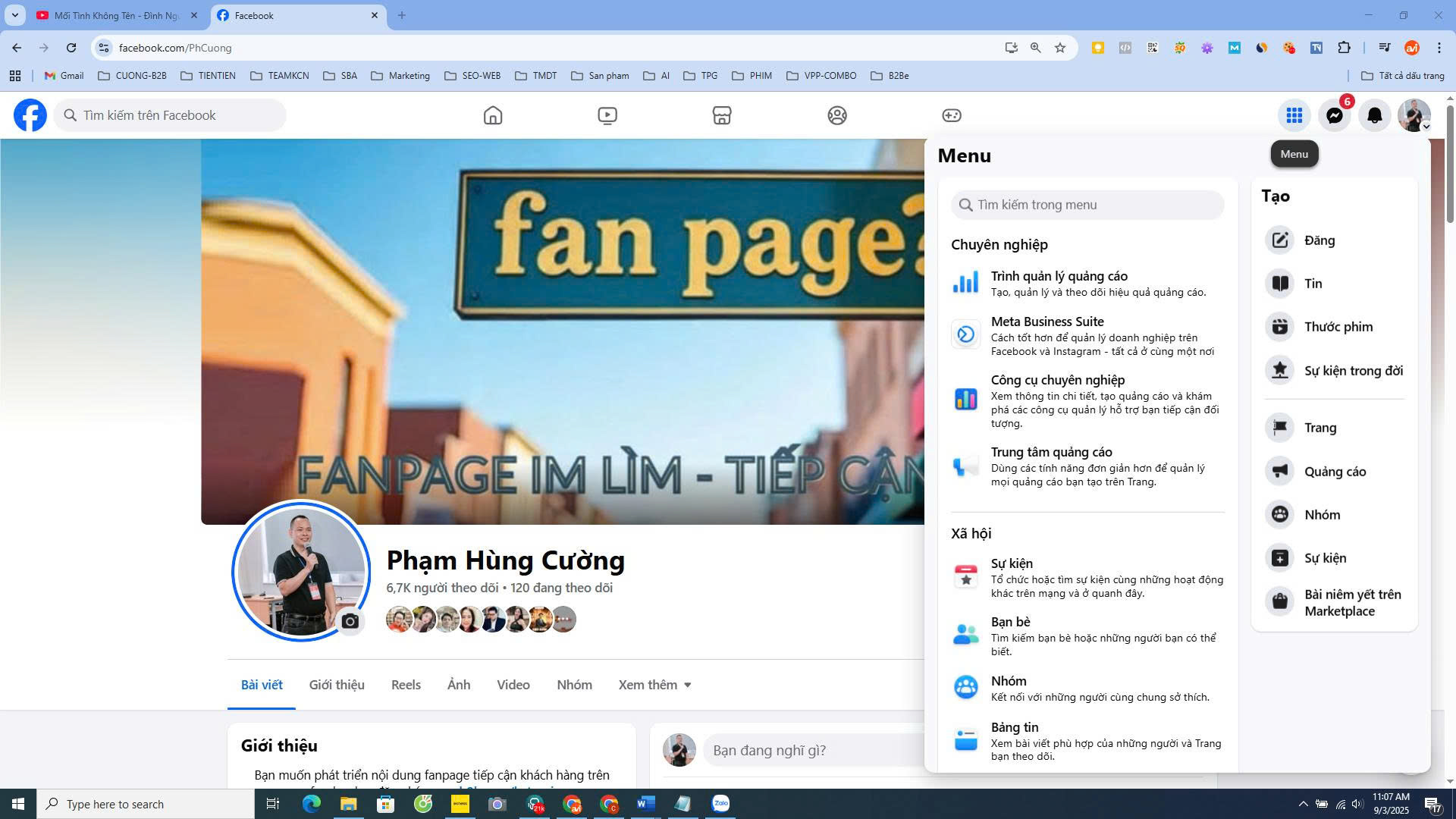Open Bạn bè in the menu
This screenshot has height=819, width=1456.
(1087, 636)
